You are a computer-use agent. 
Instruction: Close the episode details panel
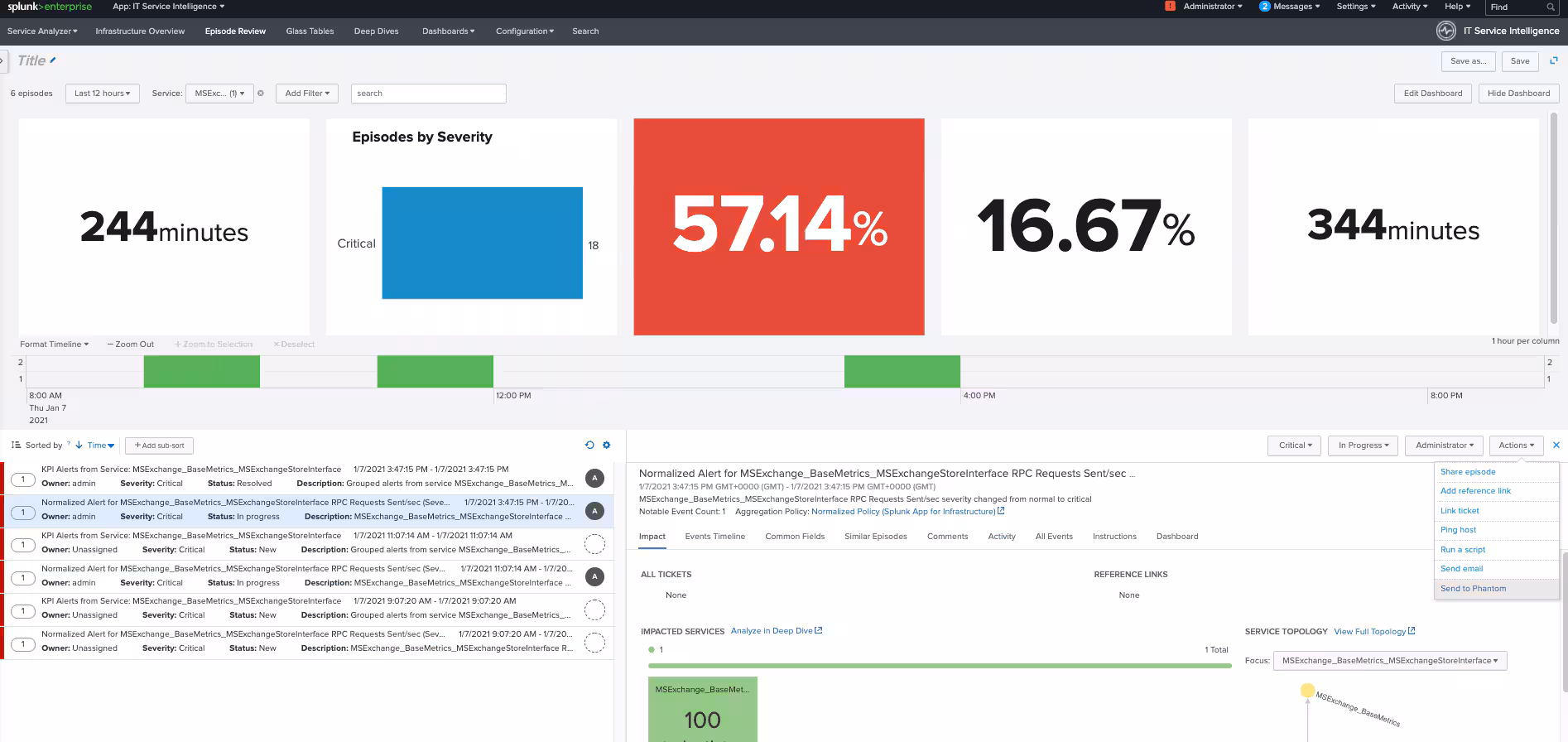point(1556,445)
